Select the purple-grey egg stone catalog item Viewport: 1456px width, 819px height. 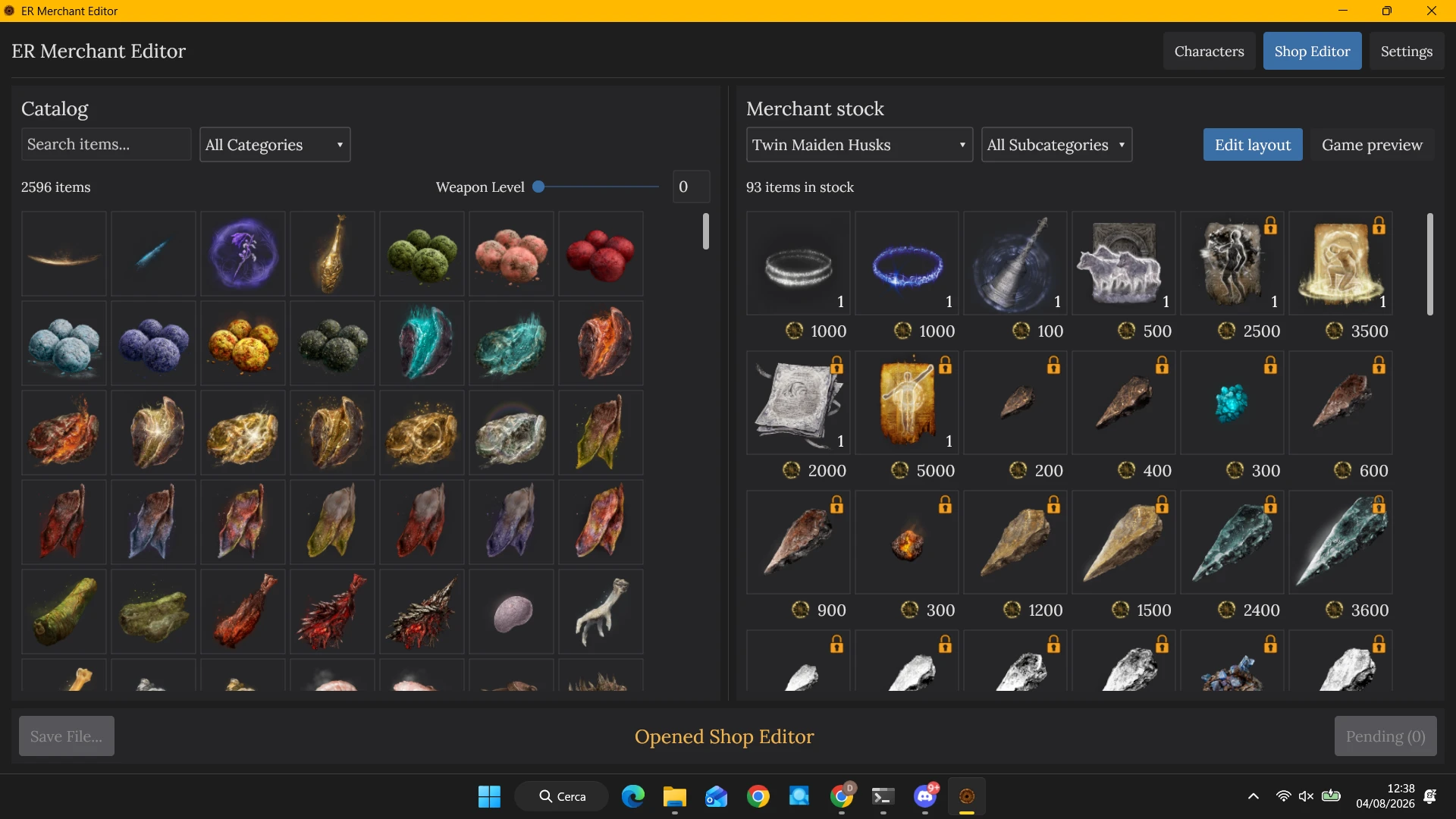511,611
